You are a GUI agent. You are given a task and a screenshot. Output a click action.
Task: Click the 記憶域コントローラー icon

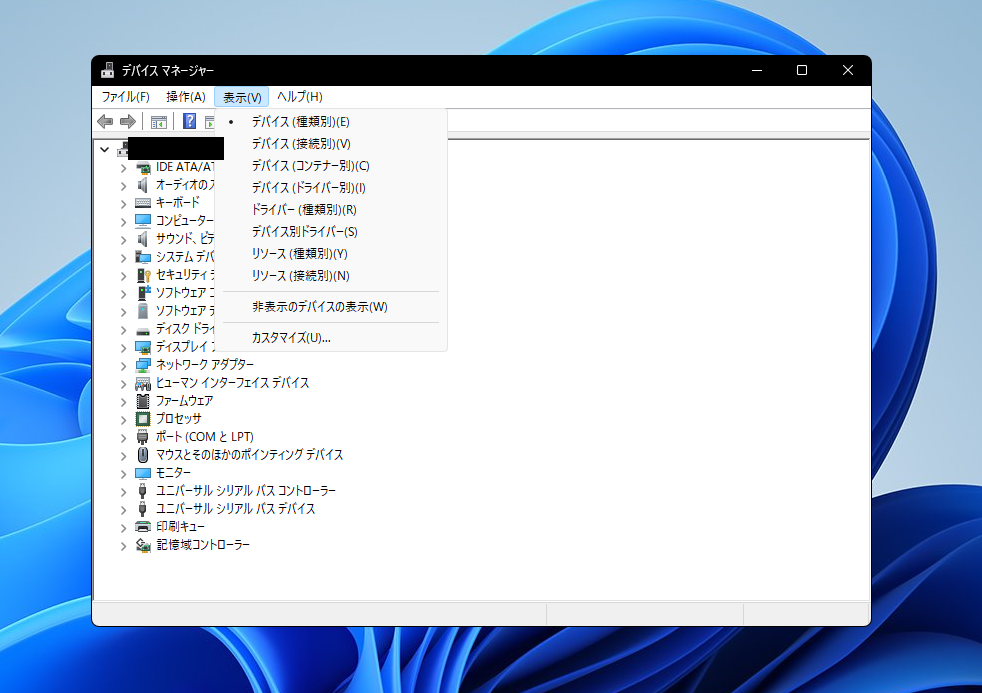143,545
